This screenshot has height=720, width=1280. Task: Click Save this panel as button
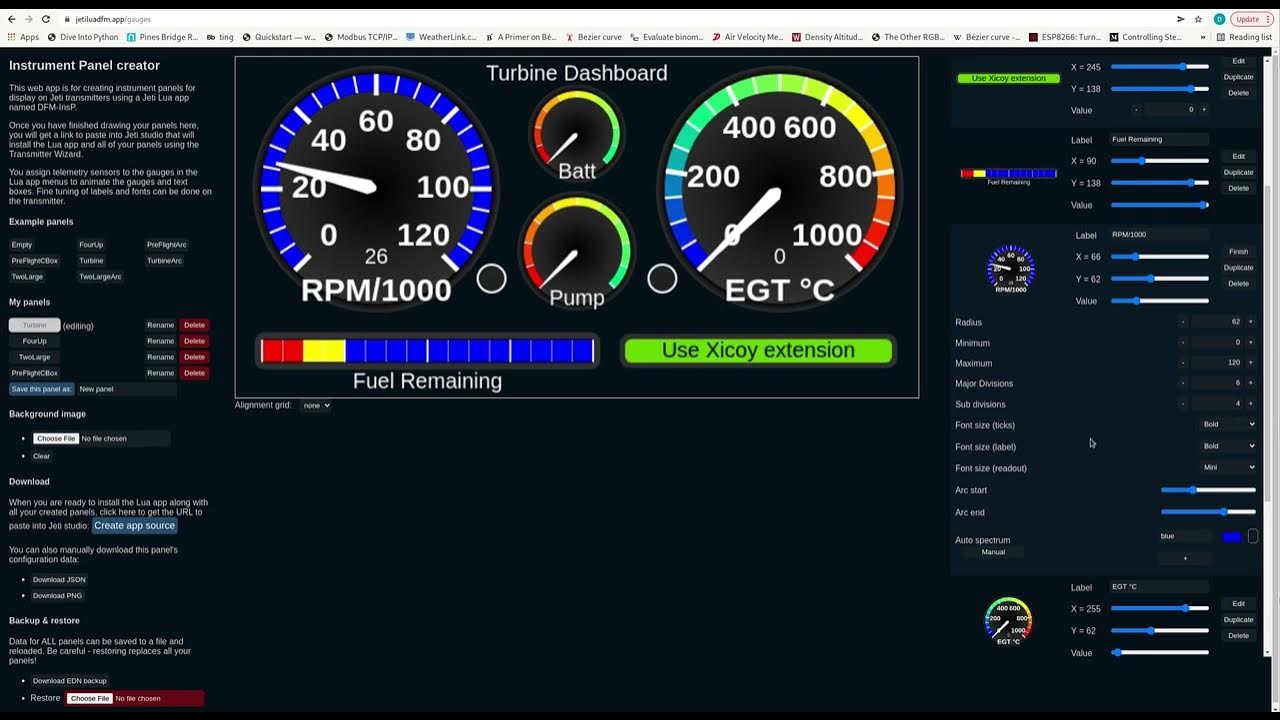pyautogui.click(x=41, y=389)
